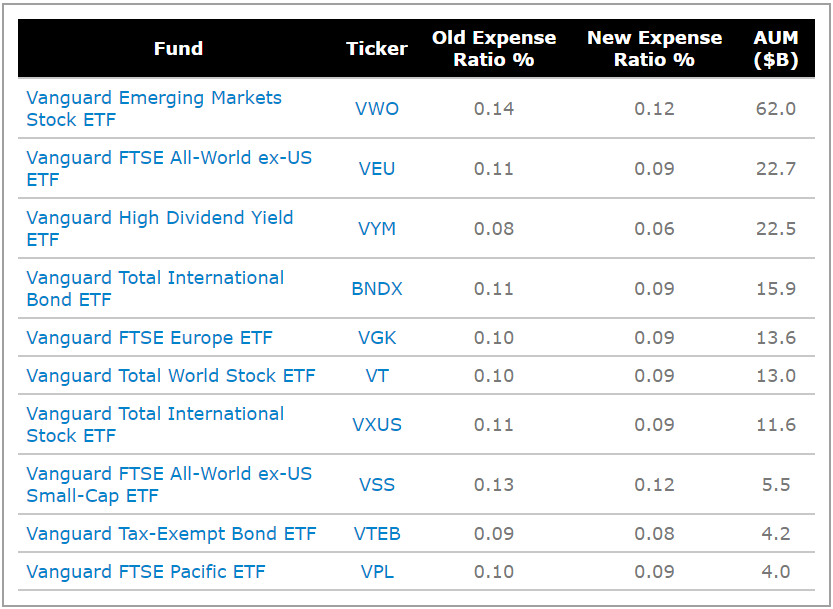Click the AUM ($B) column header
Screen dimensions: 833x609
(x=776, y=49)
